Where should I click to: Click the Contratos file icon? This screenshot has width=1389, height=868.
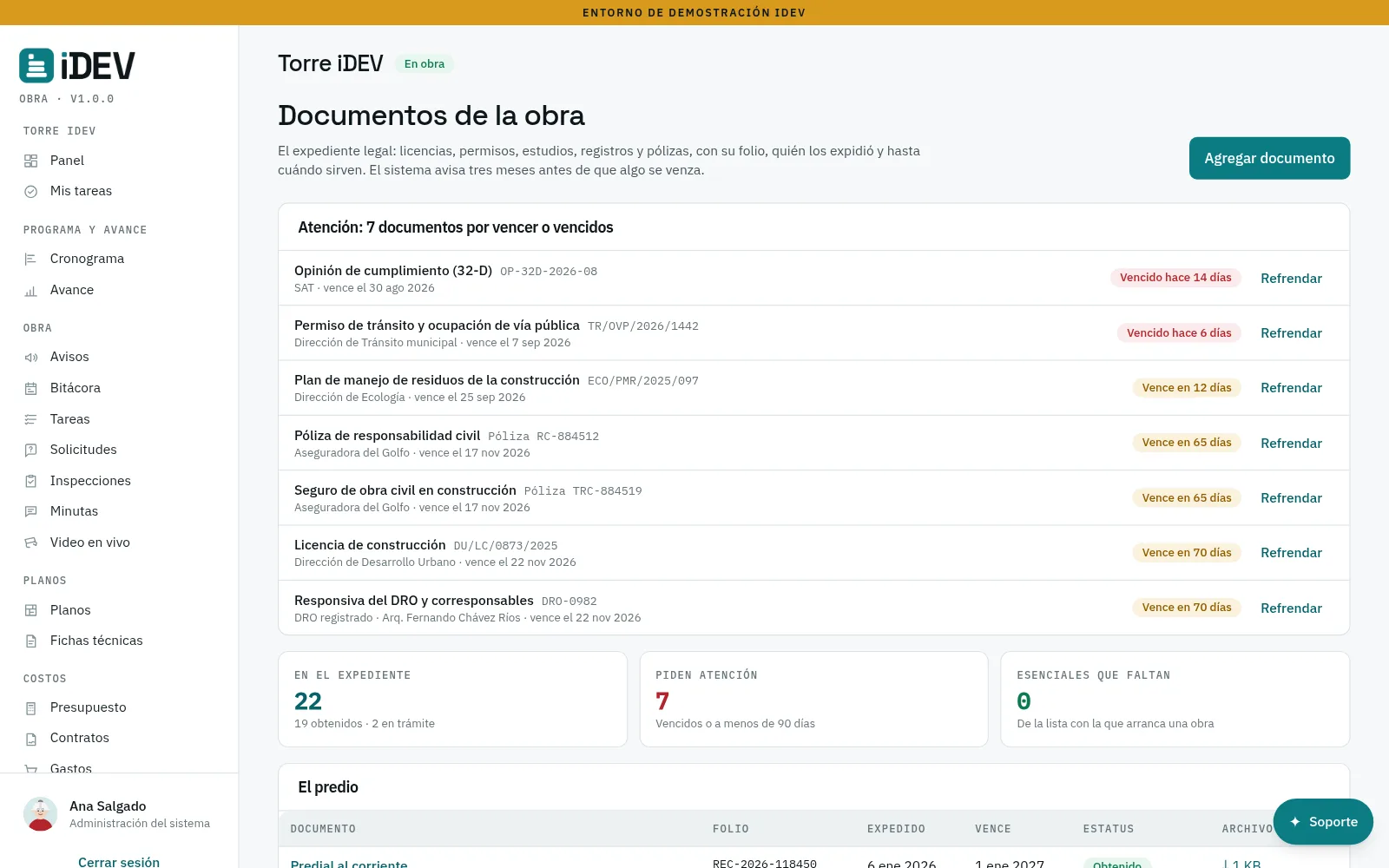(31, 739)
